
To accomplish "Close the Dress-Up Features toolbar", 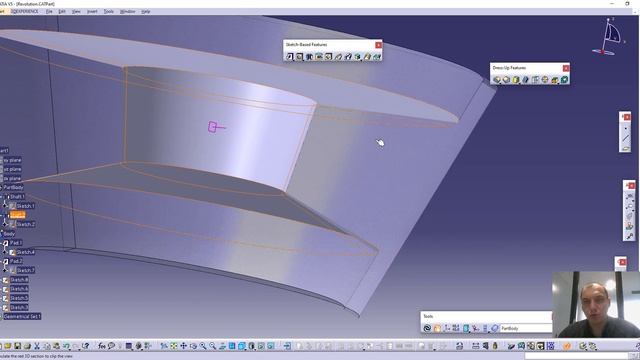I will 566,68.
